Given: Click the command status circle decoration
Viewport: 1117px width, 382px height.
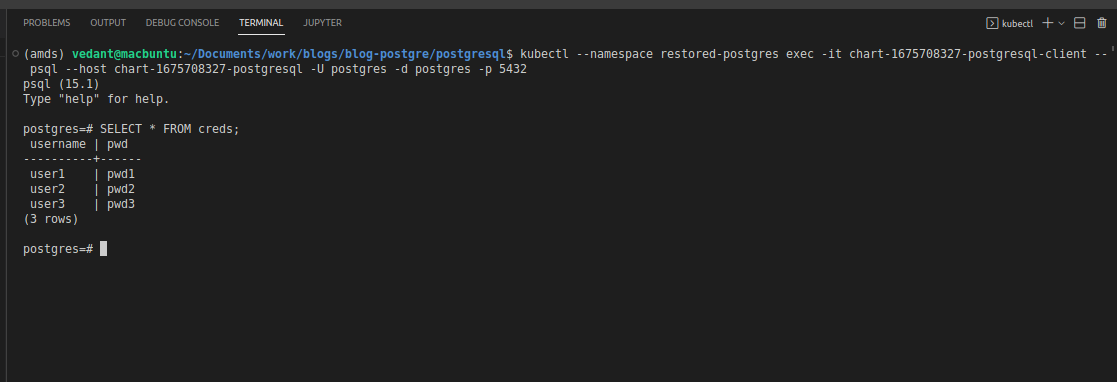Looking at the screenshot, I should 16,53.
